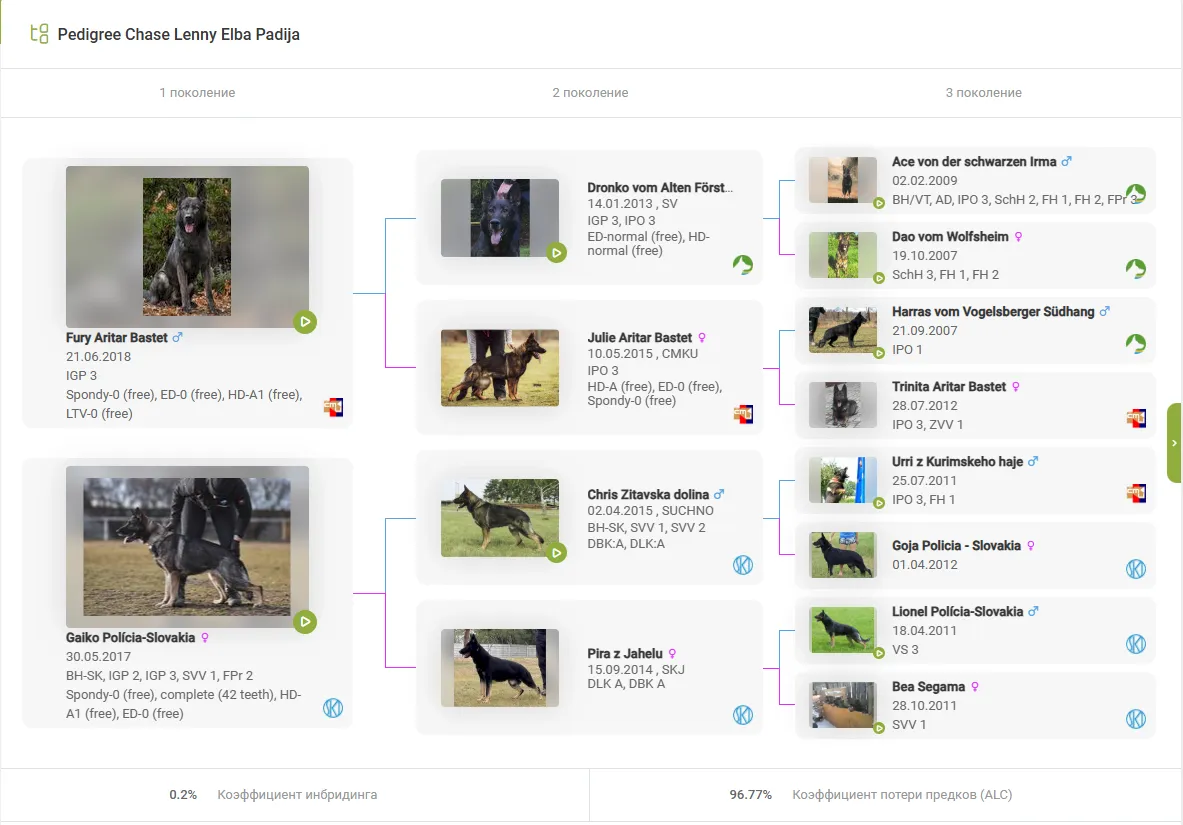This screenshot has height=825, width=1183.
Task: Open Fury Aritar Bastet profile link
Action: pos(117,338)
